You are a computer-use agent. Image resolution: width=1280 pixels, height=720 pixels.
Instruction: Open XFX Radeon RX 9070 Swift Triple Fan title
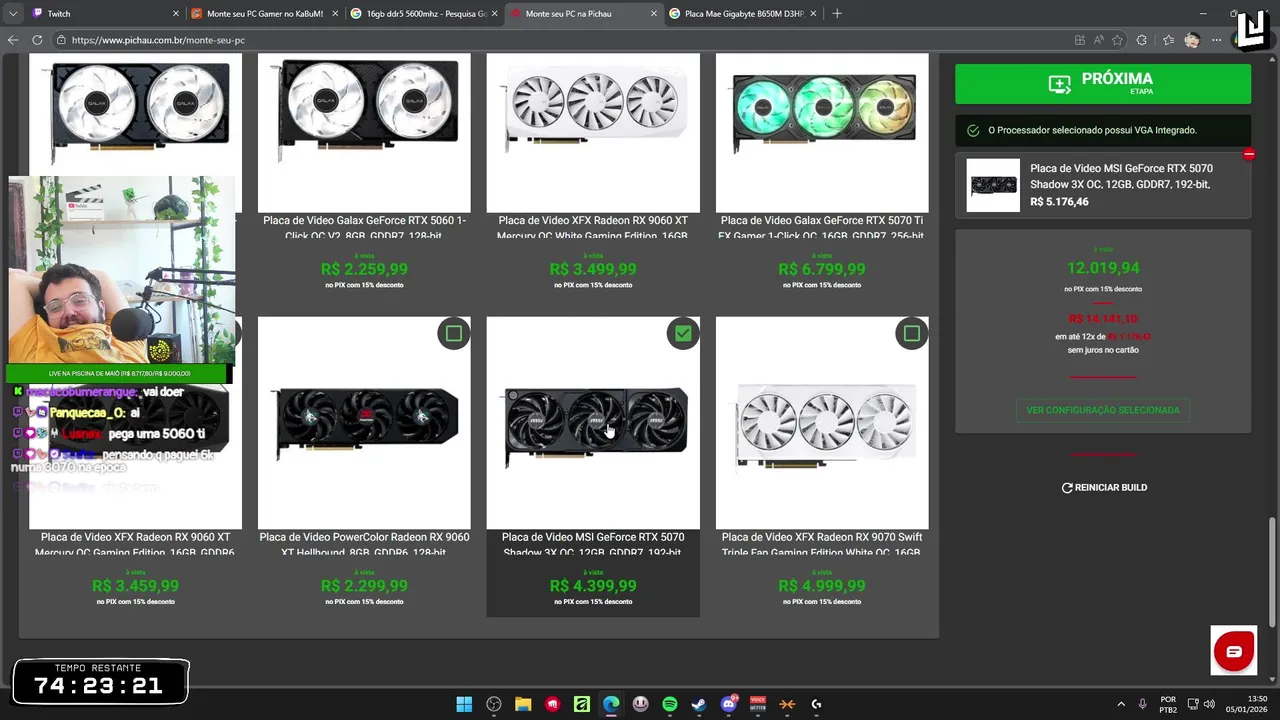click(x=822, y=545)
